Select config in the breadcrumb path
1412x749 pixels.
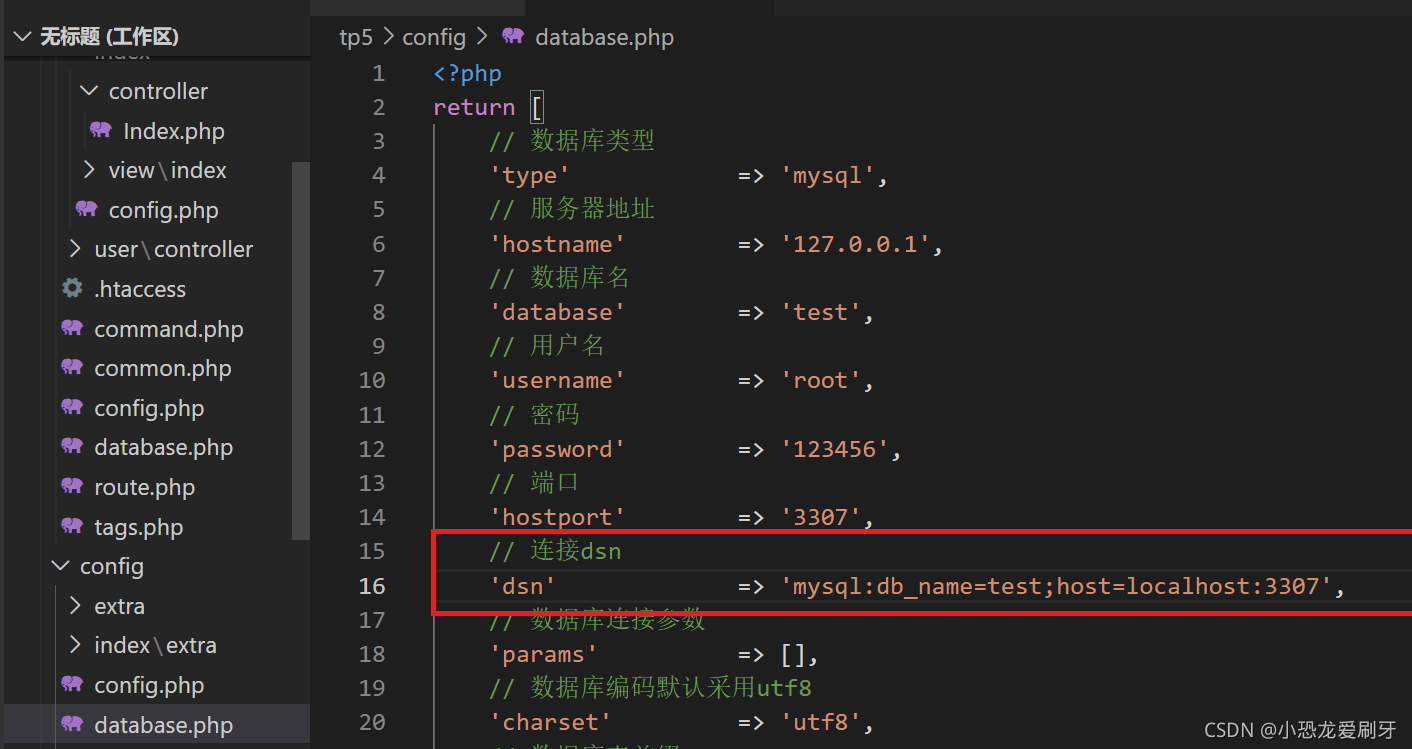tap(434, 37)
